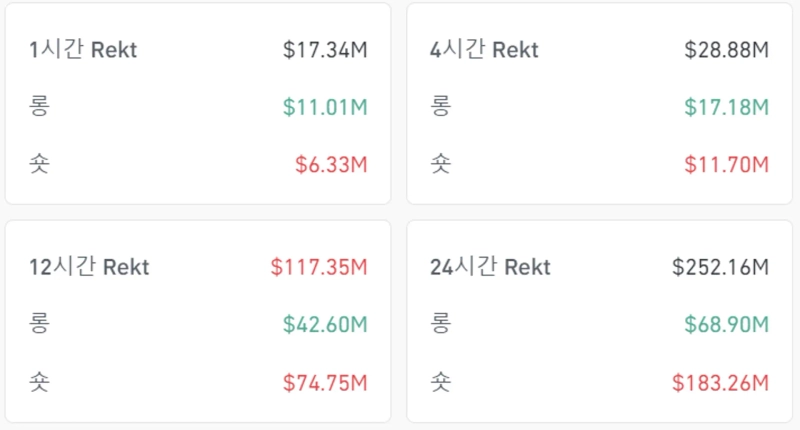Click the $6.33M short liquidation value
The height and width of the screenshot is (430, 800).
coord(331,164)
